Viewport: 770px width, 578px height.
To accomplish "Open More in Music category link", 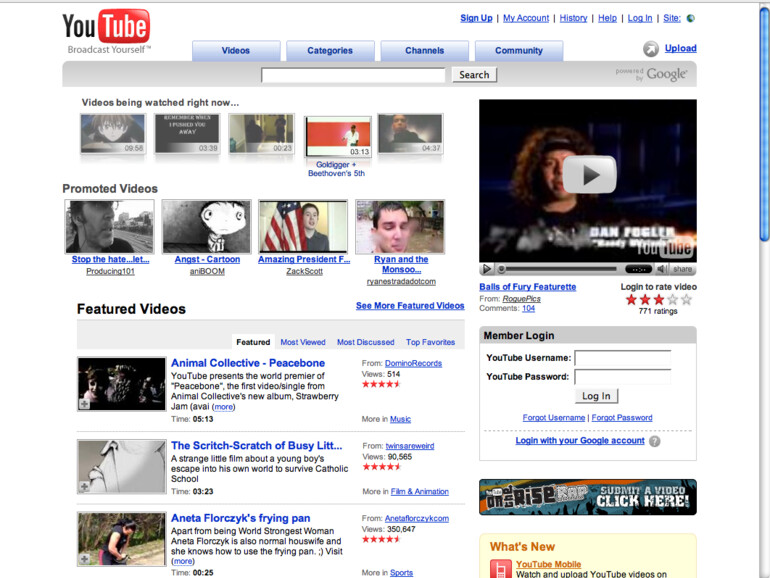I will pyautogui.click(x=400, y=419).
